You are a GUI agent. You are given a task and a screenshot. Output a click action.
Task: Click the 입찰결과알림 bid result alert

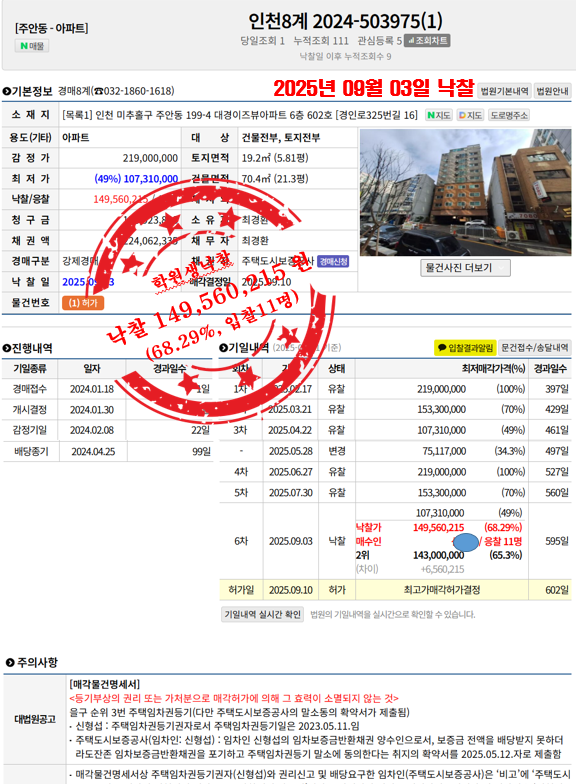[465, 348]
